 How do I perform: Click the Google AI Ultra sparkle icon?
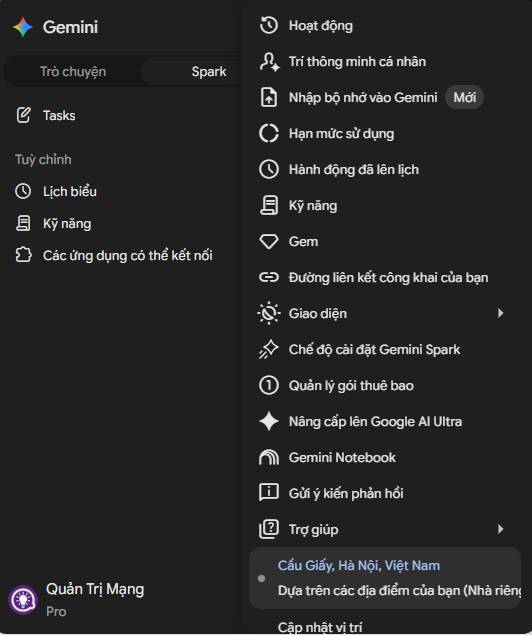[269, 422]
